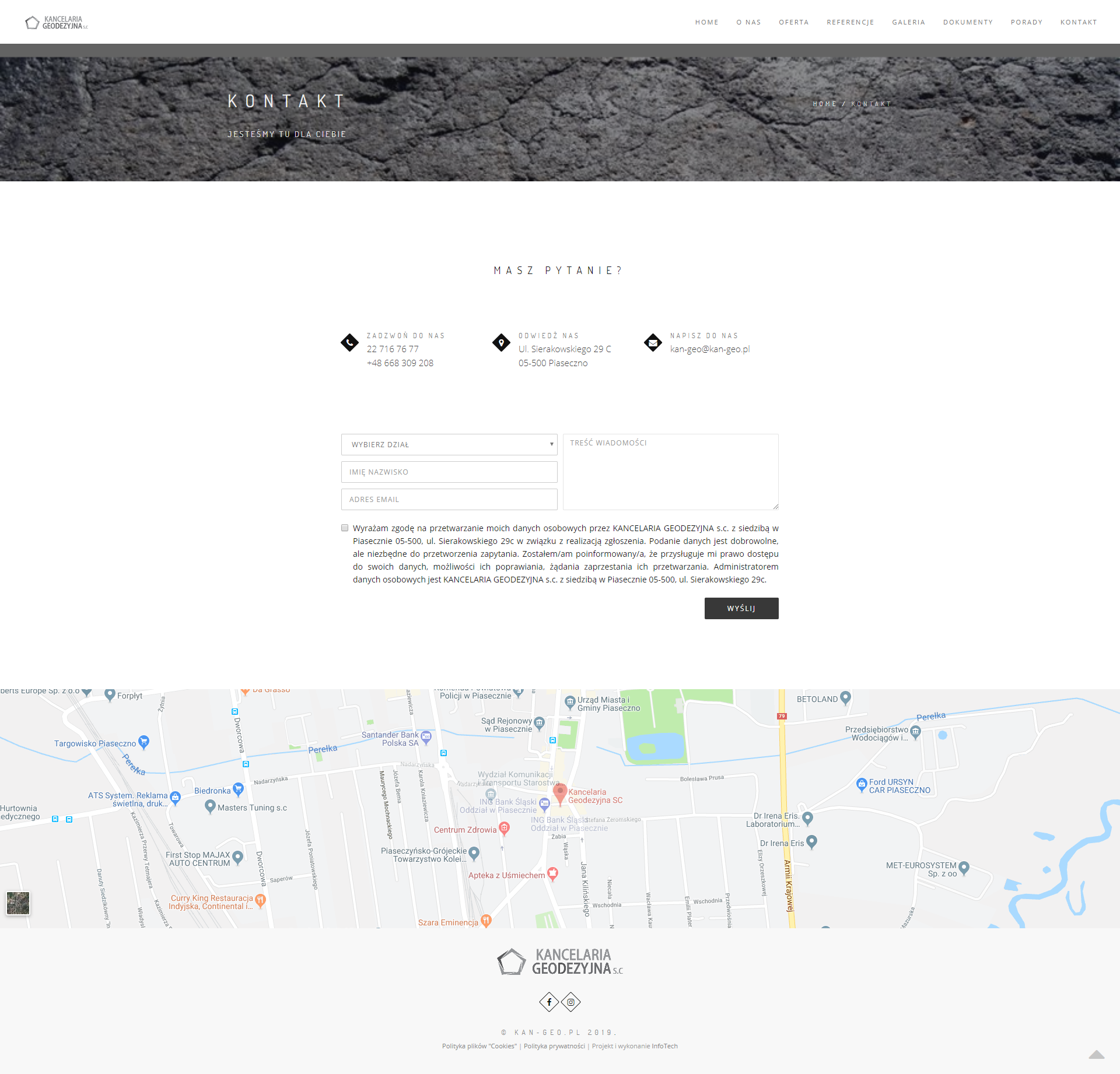Select Biedronka shop marker on the map
The image size is (1120, 1074).
tap(238, 789)
